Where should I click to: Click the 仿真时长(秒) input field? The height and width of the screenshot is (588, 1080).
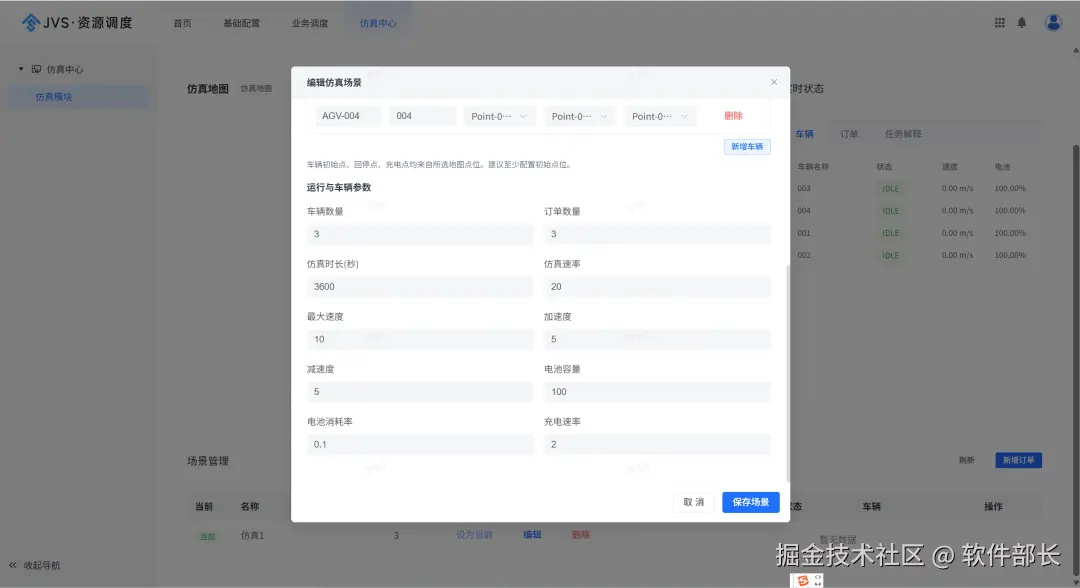[x=419, y=286]
